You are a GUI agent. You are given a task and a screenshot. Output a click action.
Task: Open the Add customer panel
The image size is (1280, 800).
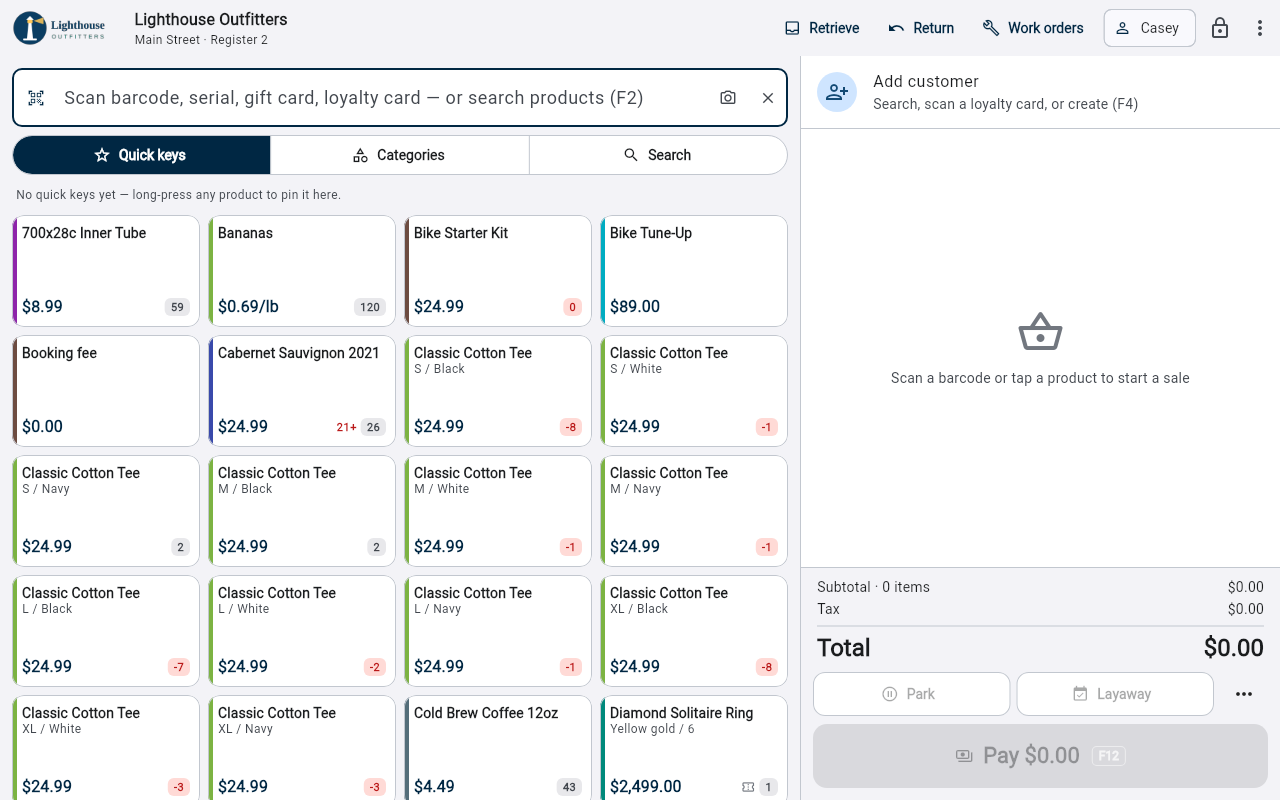pos(1040,92)
